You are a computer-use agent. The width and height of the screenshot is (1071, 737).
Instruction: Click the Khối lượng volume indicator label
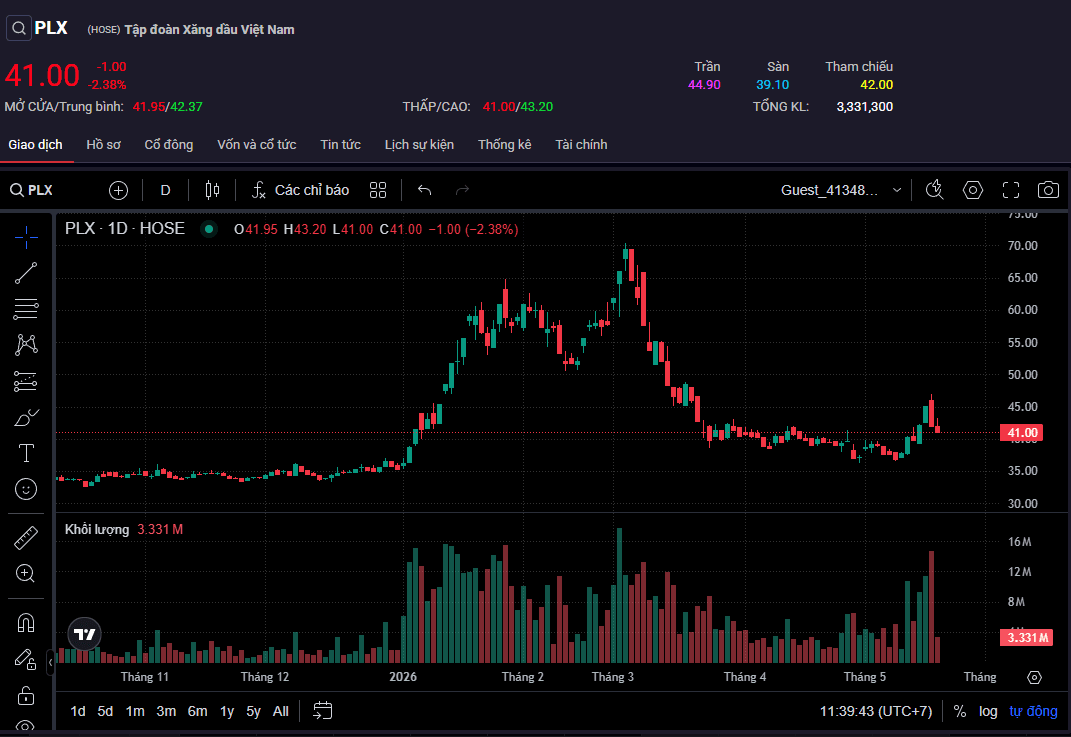(x=97, y=529)
